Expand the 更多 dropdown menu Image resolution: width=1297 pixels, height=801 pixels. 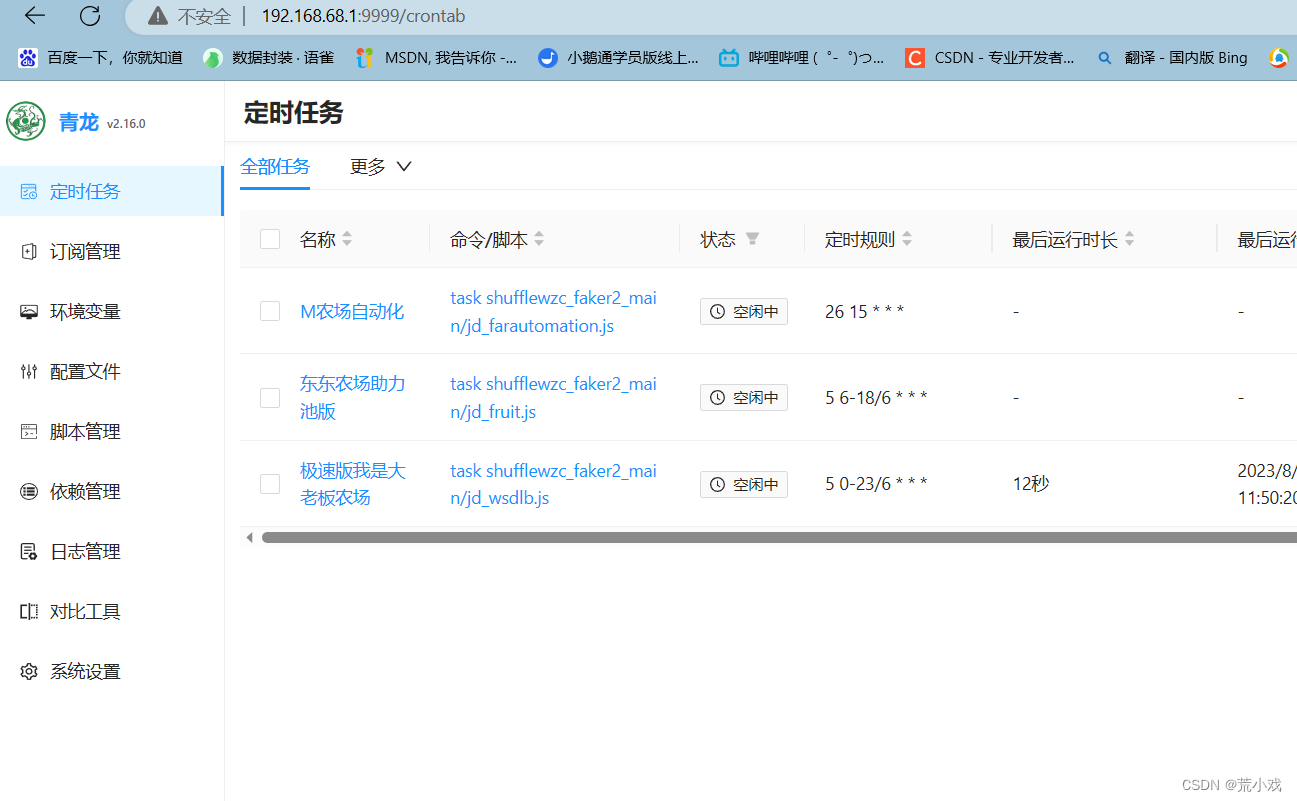pos(380,167)
